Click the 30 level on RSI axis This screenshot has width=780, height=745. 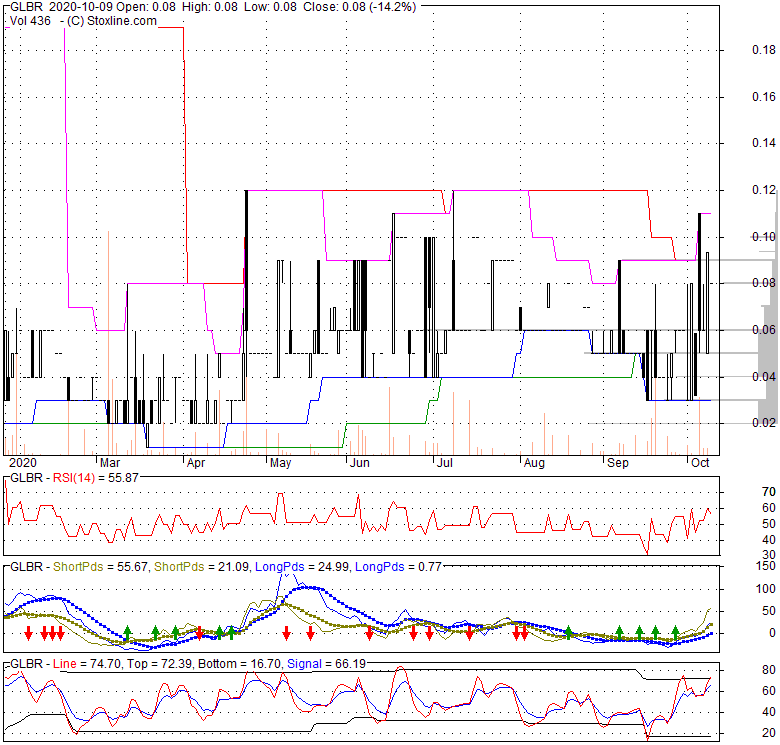769,555
